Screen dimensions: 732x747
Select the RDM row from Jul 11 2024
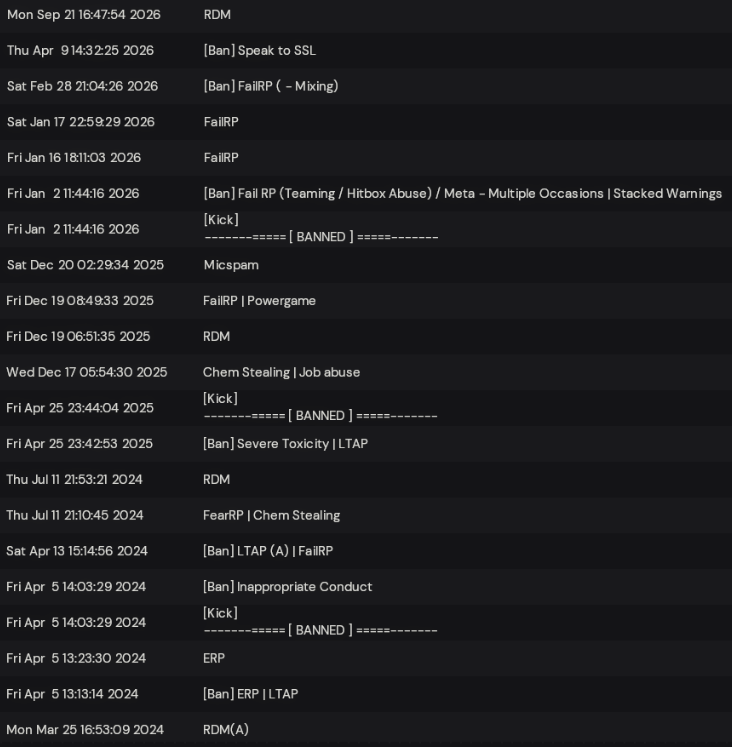tap(366, 479)
